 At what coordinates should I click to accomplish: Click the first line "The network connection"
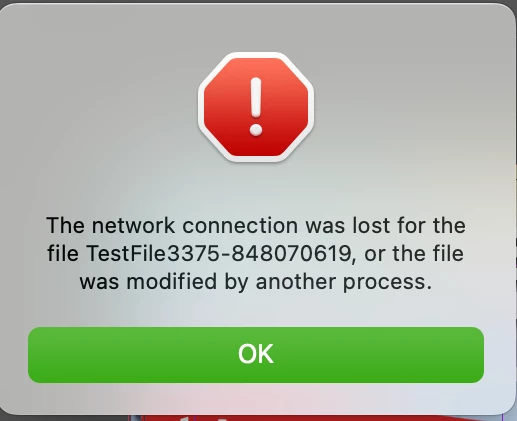[172, 225]
